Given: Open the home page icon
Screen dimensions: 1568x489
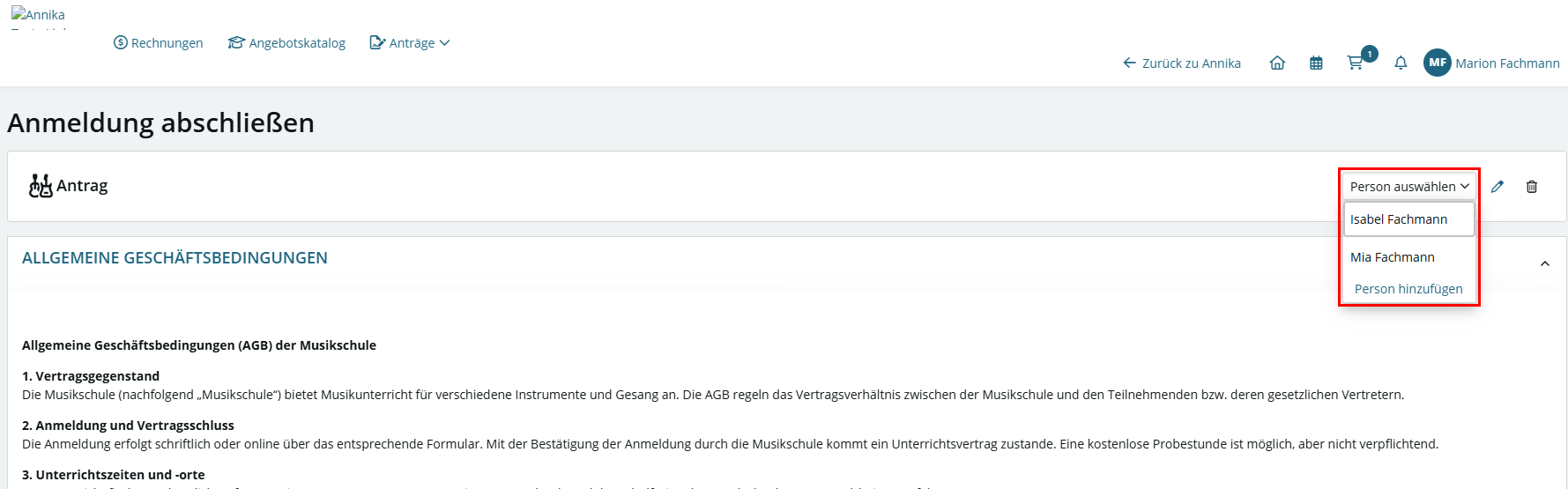Looking at the screenshot, I should [1277, 63].
